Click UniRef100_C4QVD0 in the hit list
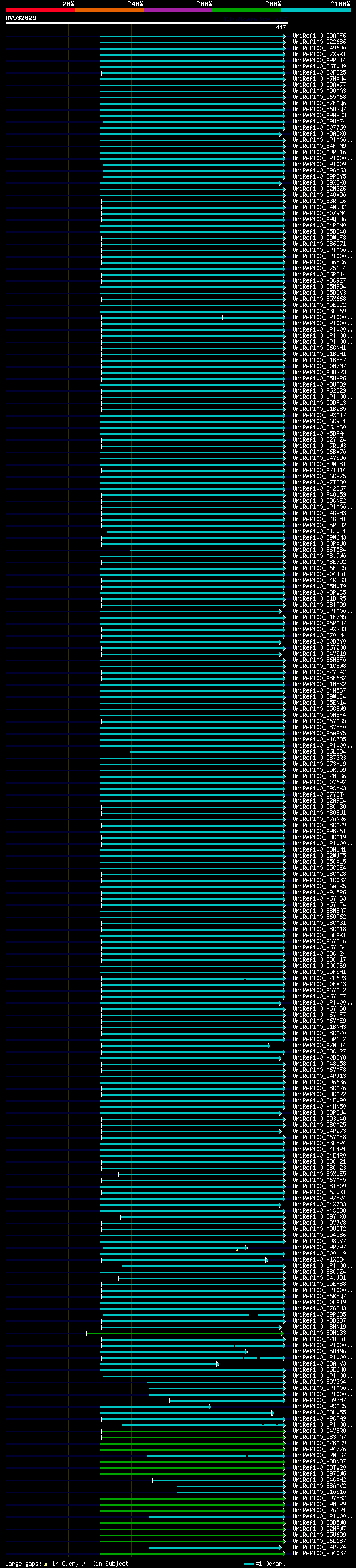 click(319, 195)
